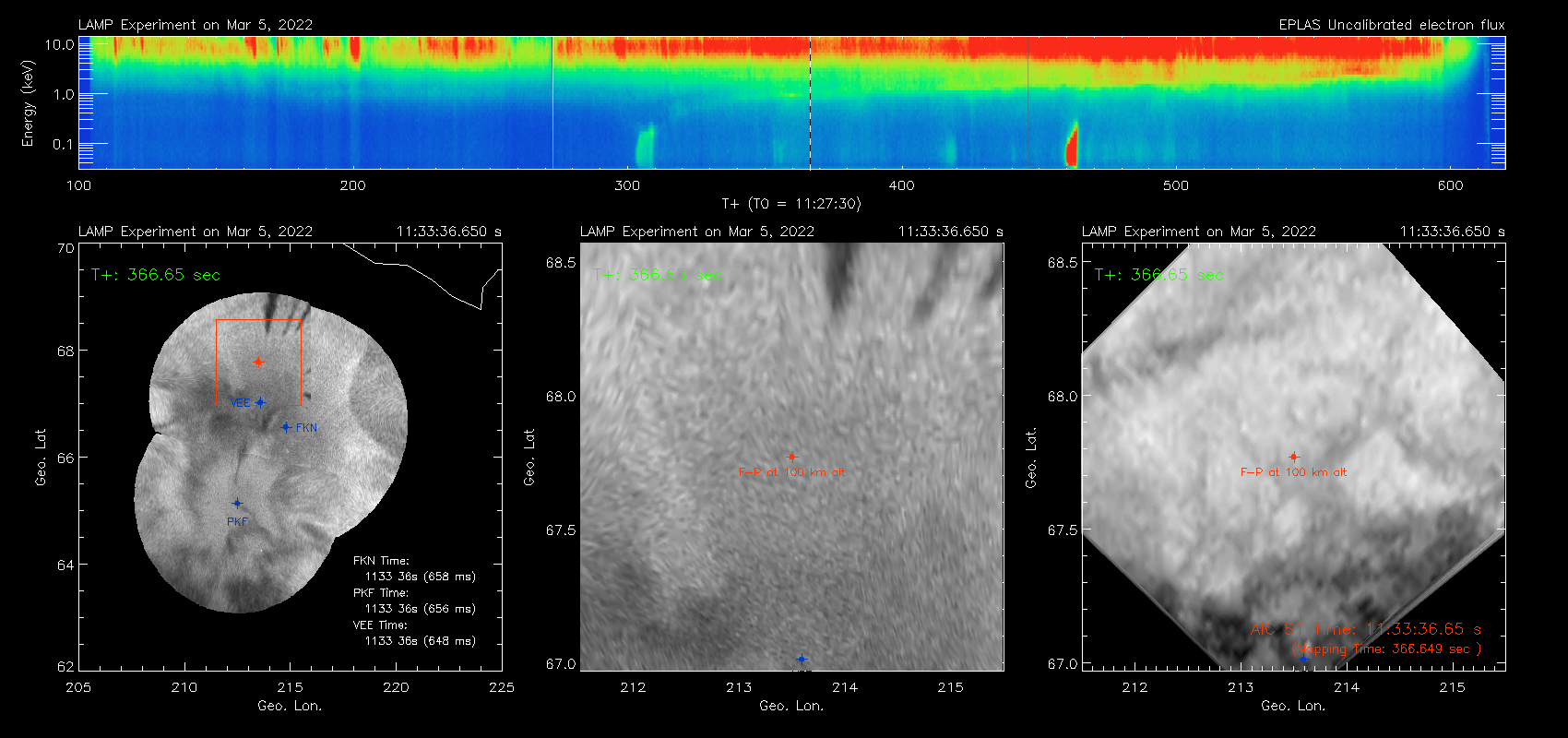Screen dimensions: 1568x738
Task: Click the '67.5' latitude tick of right panel
Action: [1063, 530]
